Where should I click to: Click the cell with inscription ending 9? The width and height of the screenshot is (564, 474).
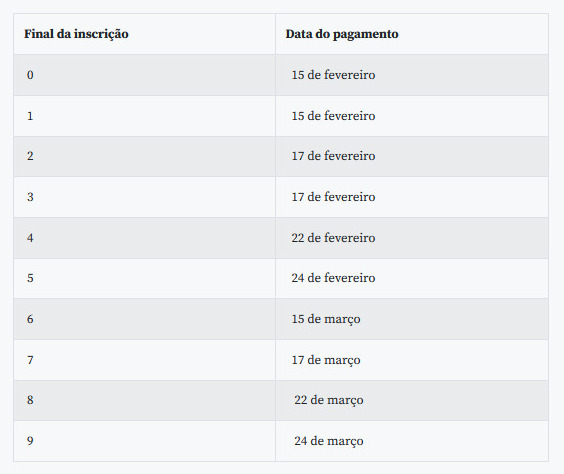[x=144, y=441]
